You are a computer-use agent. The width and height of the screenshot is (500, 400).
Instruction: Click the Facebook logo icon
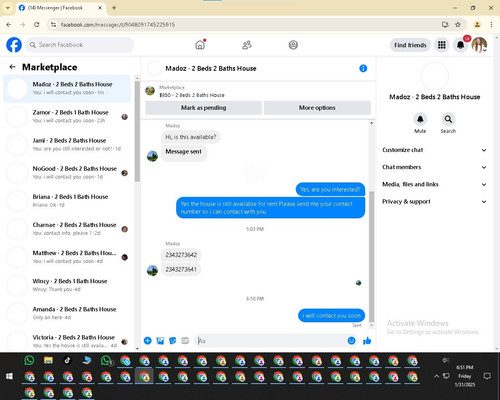click(14, 45)
